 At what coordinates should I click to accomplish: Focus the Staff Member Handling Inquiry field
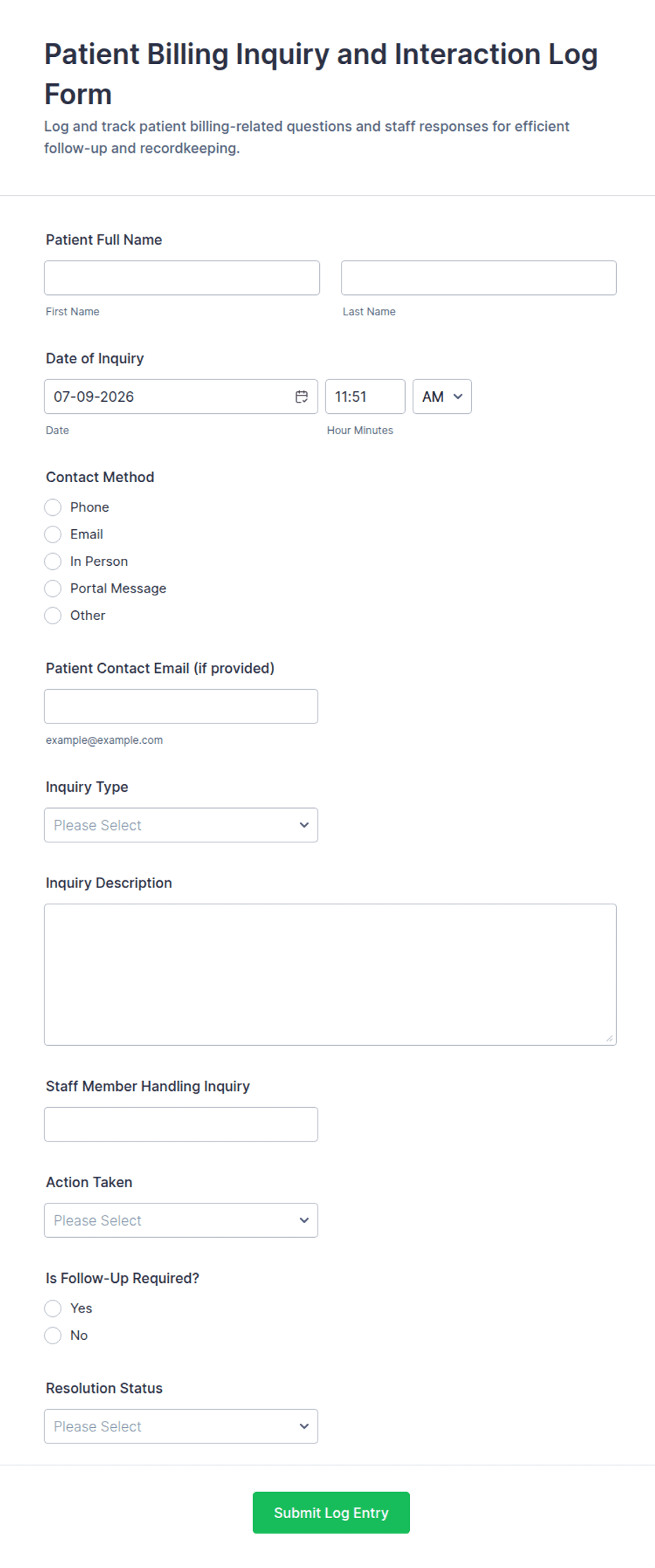[181, 1125]
